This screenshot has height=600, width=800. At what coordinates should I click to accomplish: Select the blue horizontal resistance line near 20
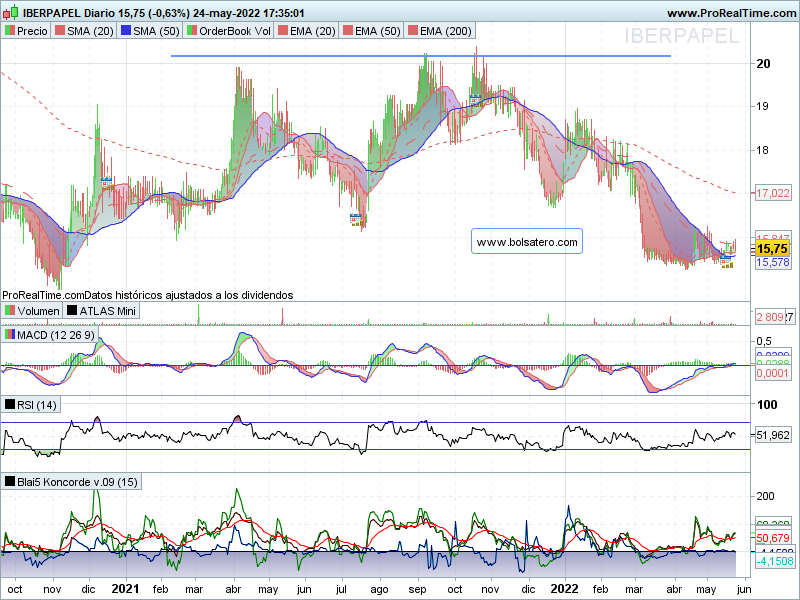coord(421,56)
